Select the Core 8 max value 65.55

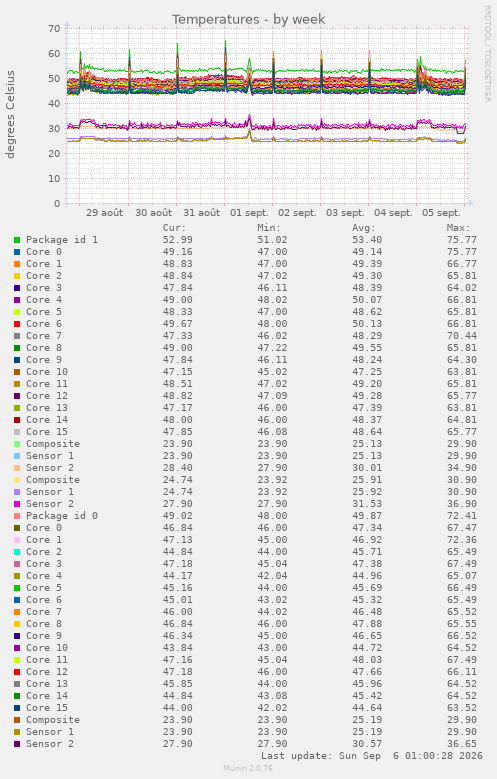[x=462, y=624]
